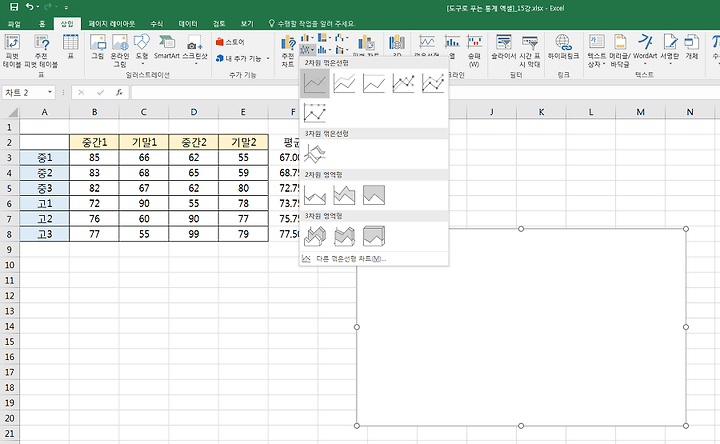Click the chart's top-right resize handle
720x444 pixels.
(686, 229)
